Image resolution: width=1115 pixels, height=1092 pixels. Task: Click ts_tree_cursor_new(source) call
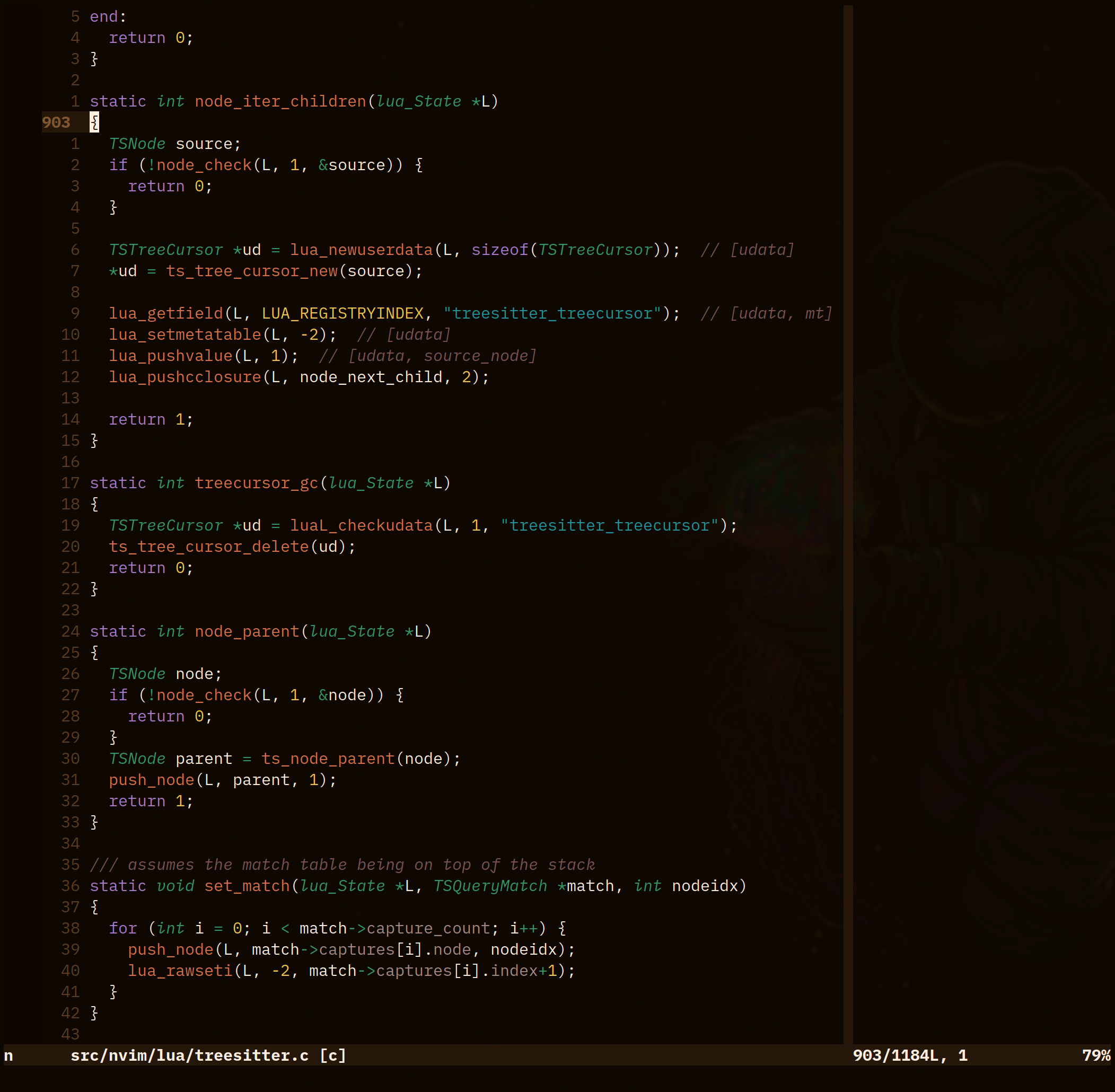[289, 271]
